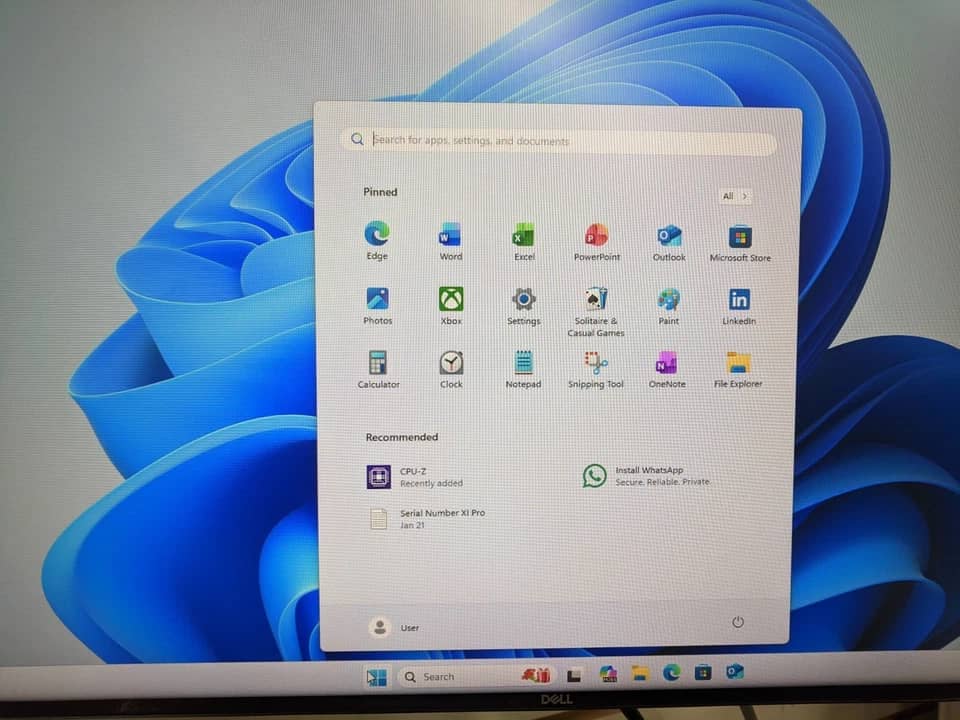
Task: Focus the Start menu search field
Action: pyautogui.click(x=558, y=140)
